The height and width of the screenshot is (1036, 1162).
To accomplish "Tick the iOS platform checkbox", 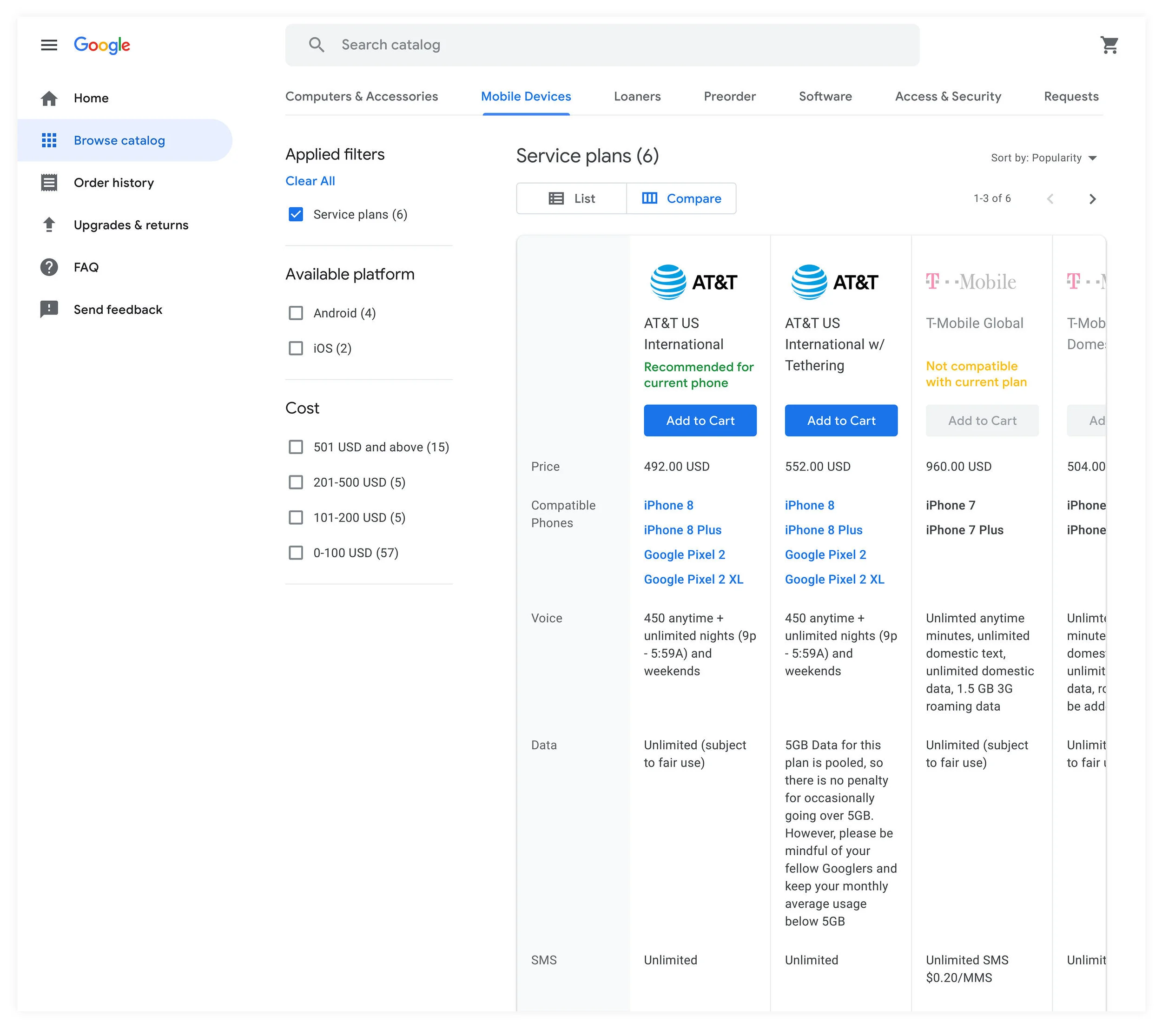I will (x=296, y=349).
